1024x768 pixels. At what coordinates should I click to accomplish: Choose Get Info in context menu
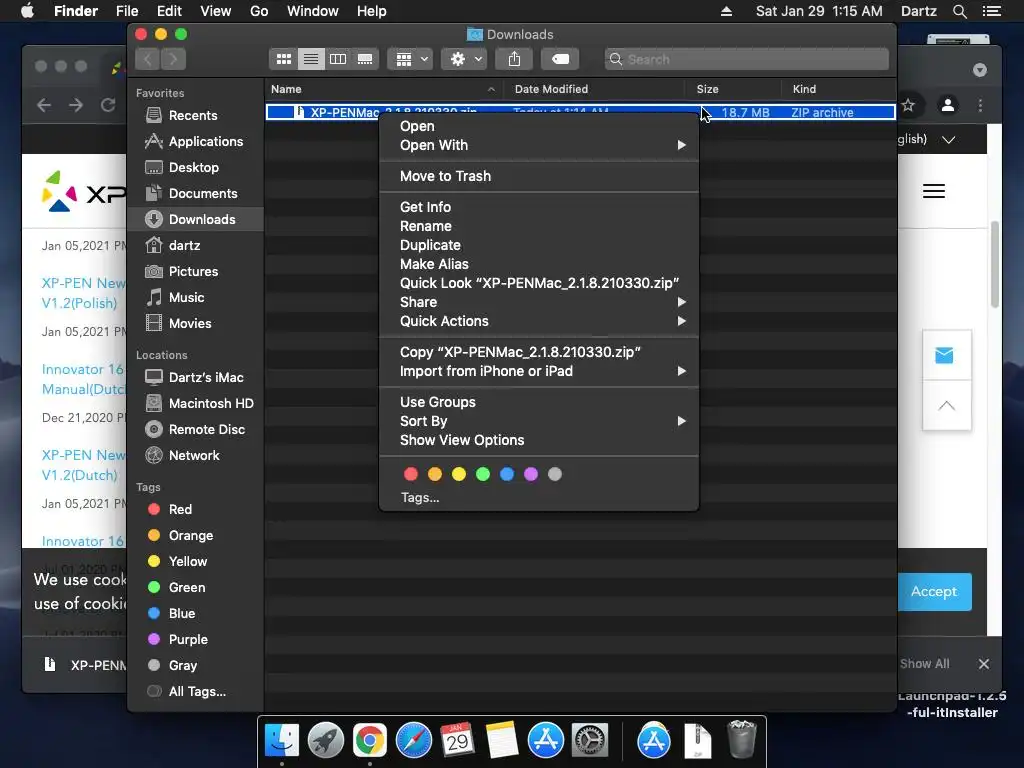(539, 207)
